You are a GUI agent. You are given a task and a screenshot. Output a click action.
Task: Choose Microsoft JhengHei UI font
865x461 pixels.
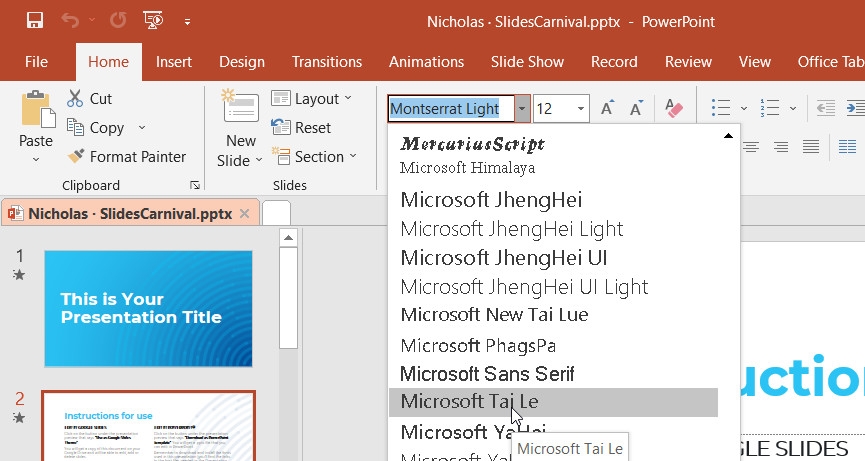(553, 258)
